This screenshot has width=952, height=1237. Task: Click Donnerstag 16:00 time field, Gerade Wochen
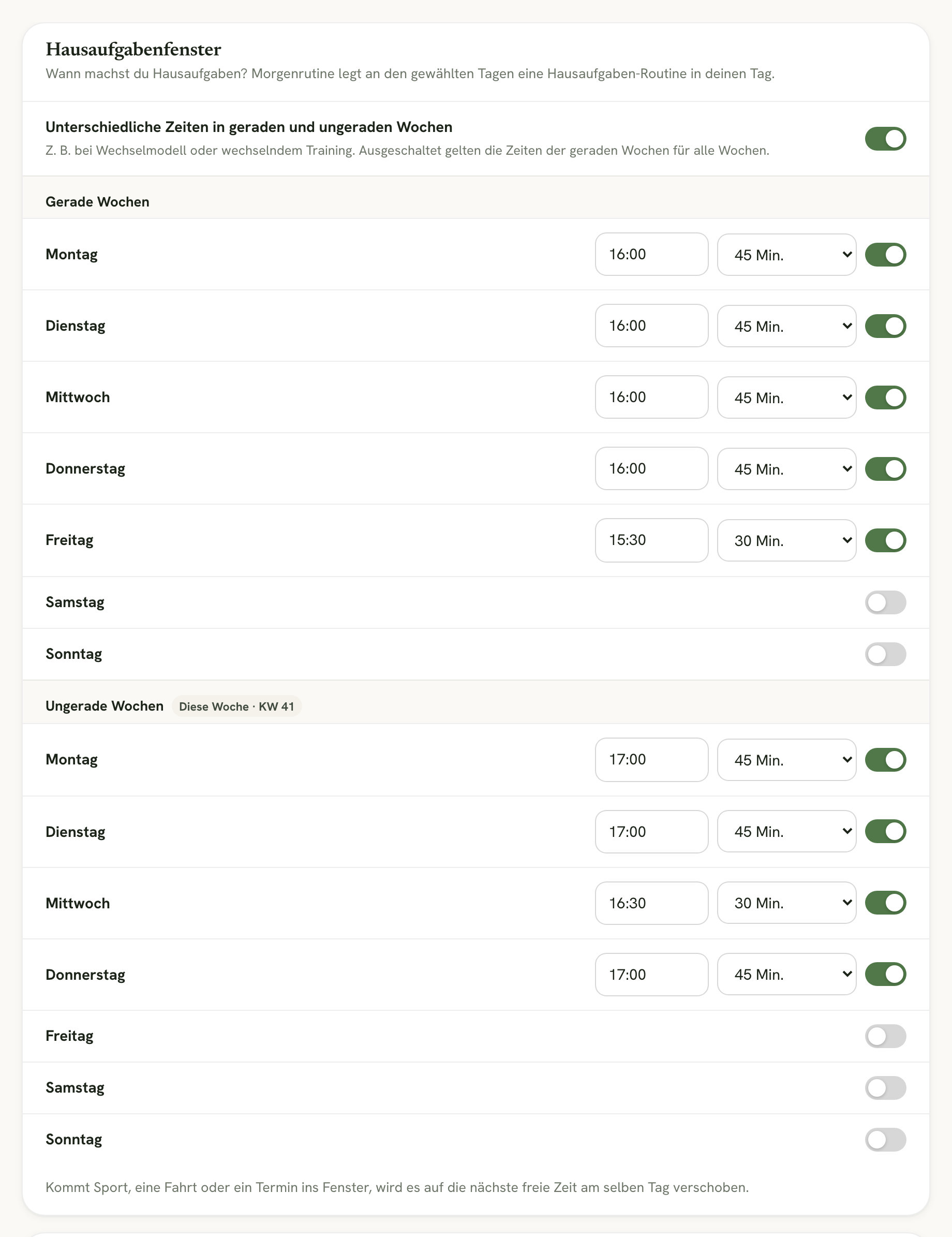click(651, 468)
